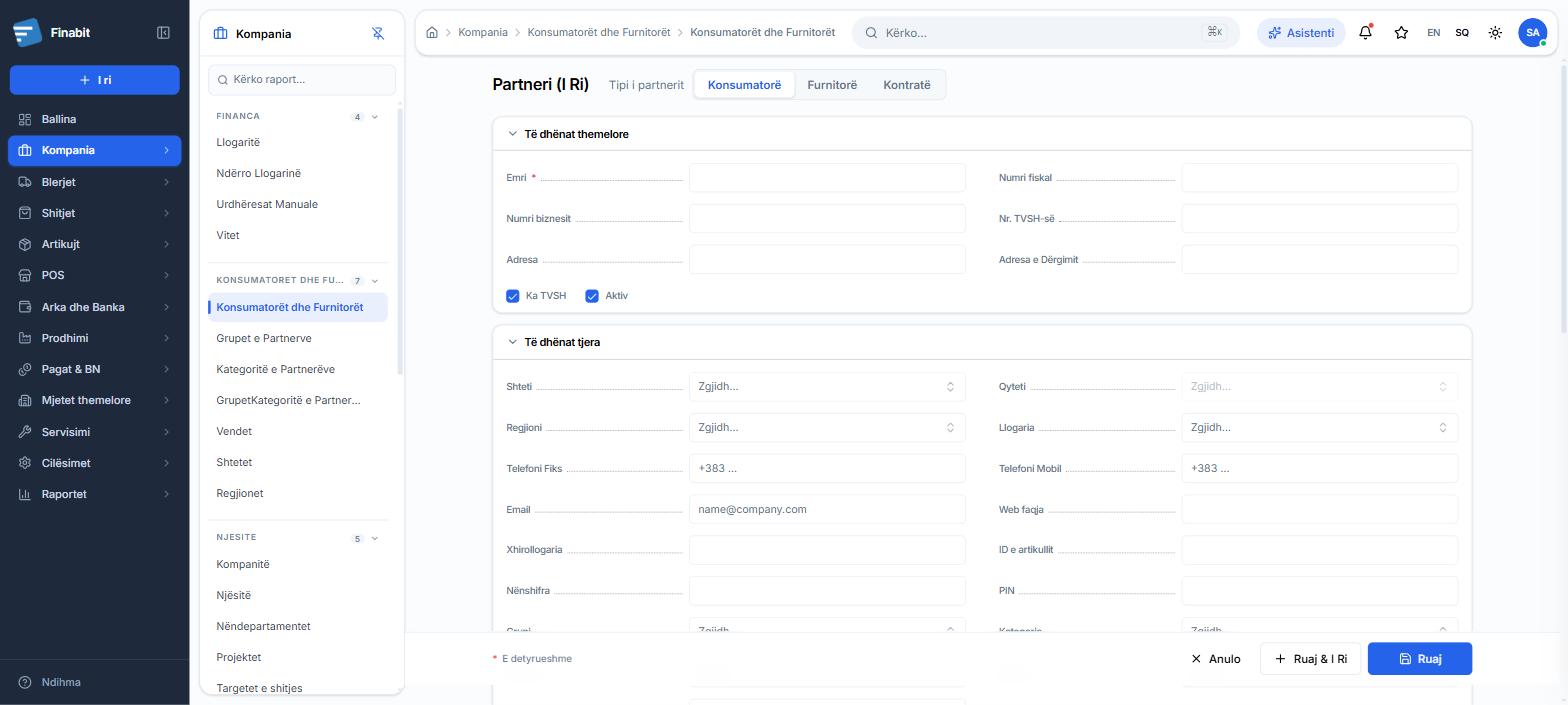Collapse Të dhënat tjera section
The width and height of the screenshot is (1568, 705).
(513, 342)
